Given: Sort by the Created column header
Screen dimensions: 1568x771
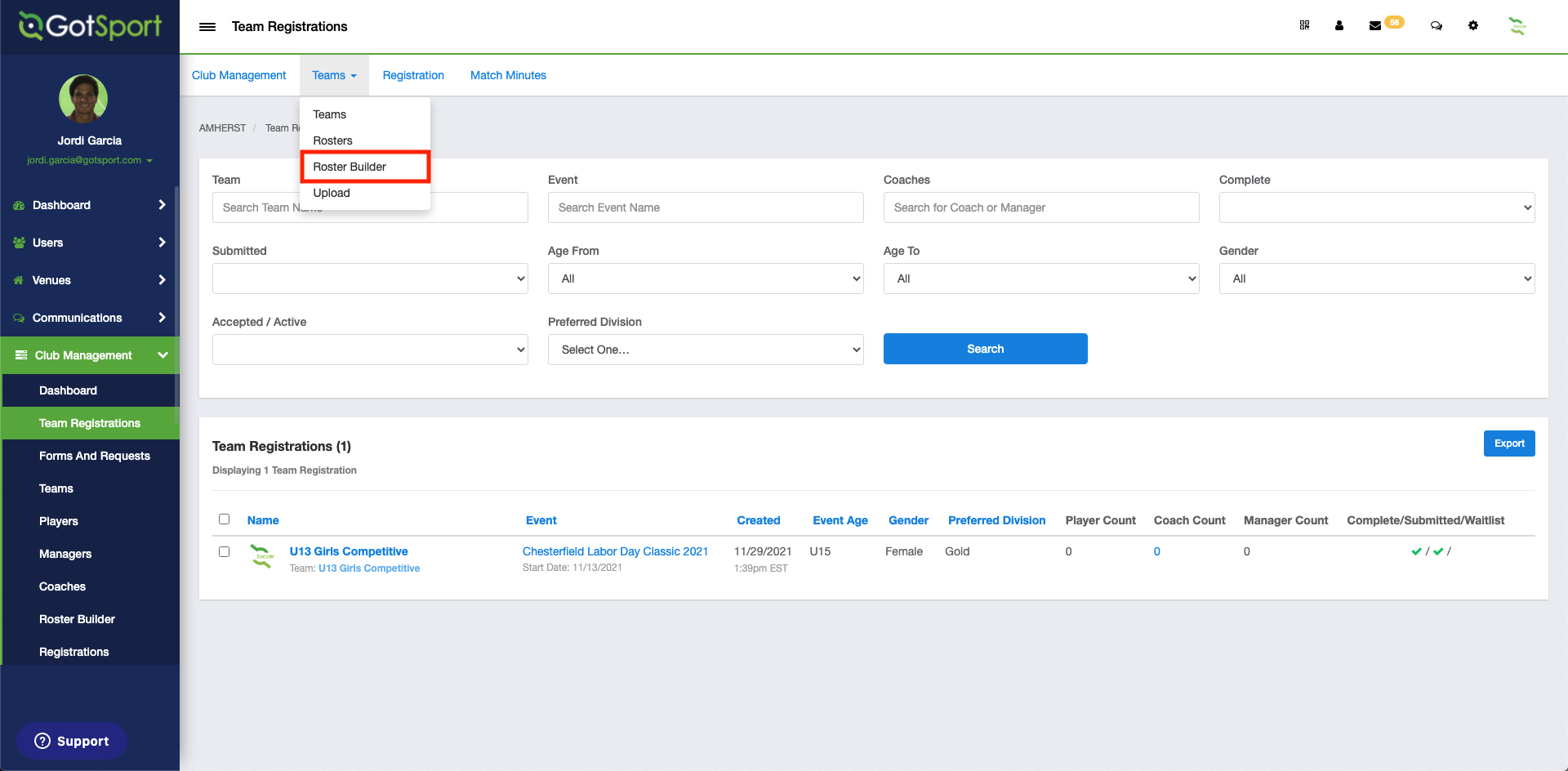Looking at the screenshot, I should coord(759,520).
